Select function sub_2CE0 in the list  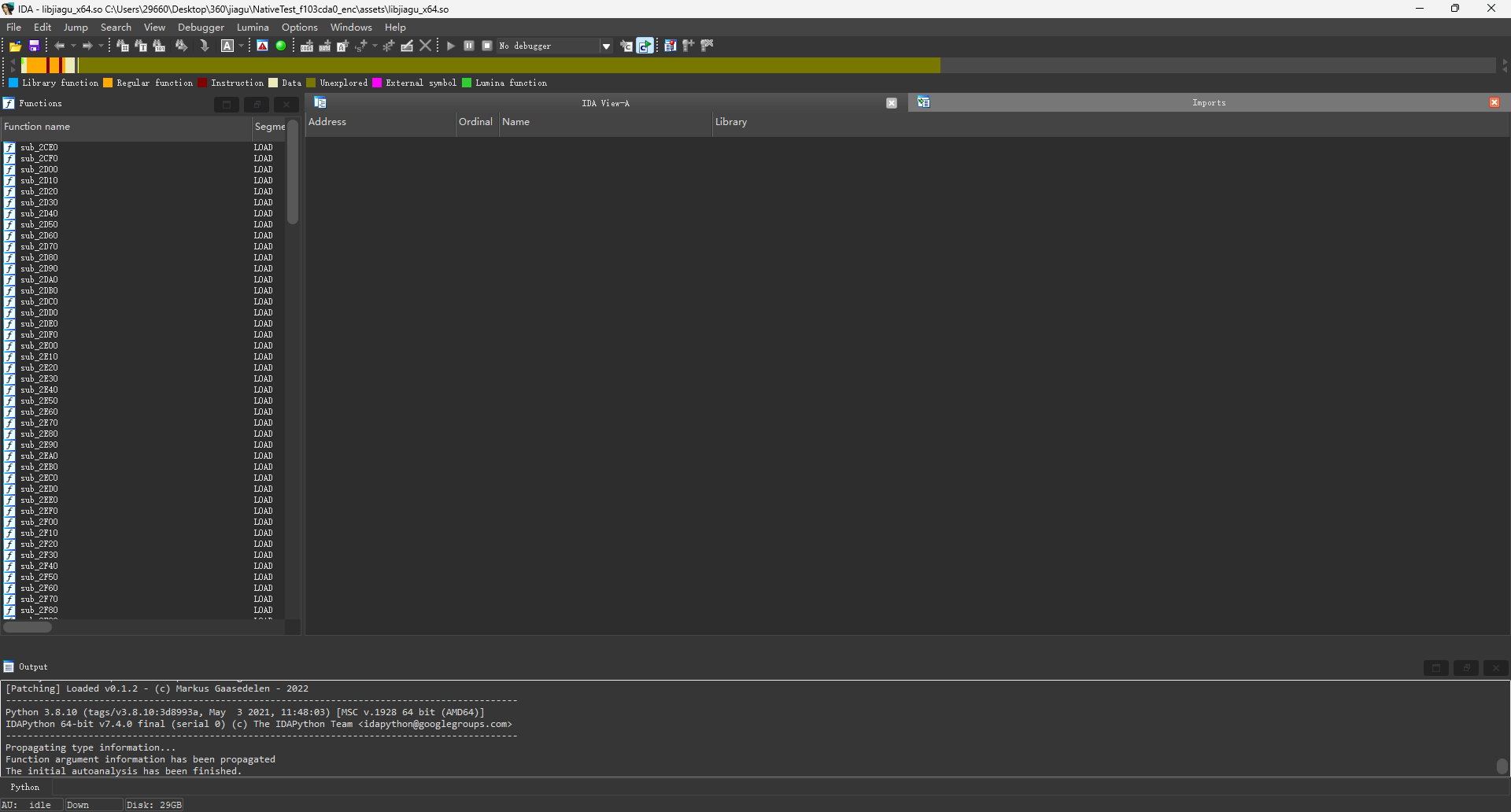[142, 147]
